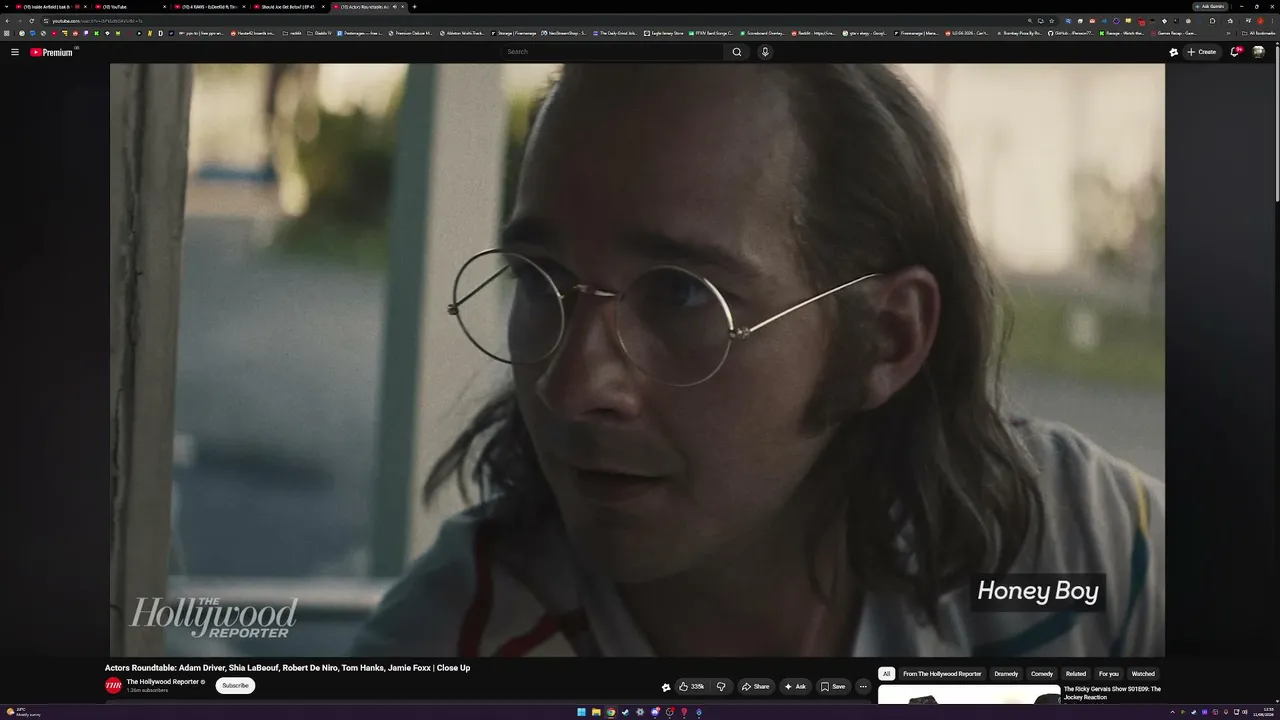Screen dimensions: 1280x720
Task: Open the reddit bookmark folder
Action: tap(292, 33)
